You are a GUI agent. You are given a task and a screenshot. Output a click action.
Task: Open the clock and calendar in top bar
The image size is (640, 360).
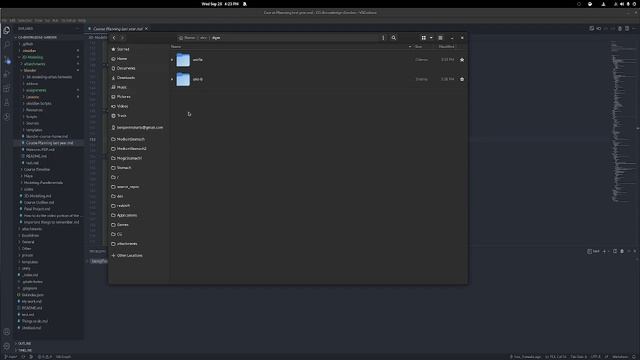[220, 4]
